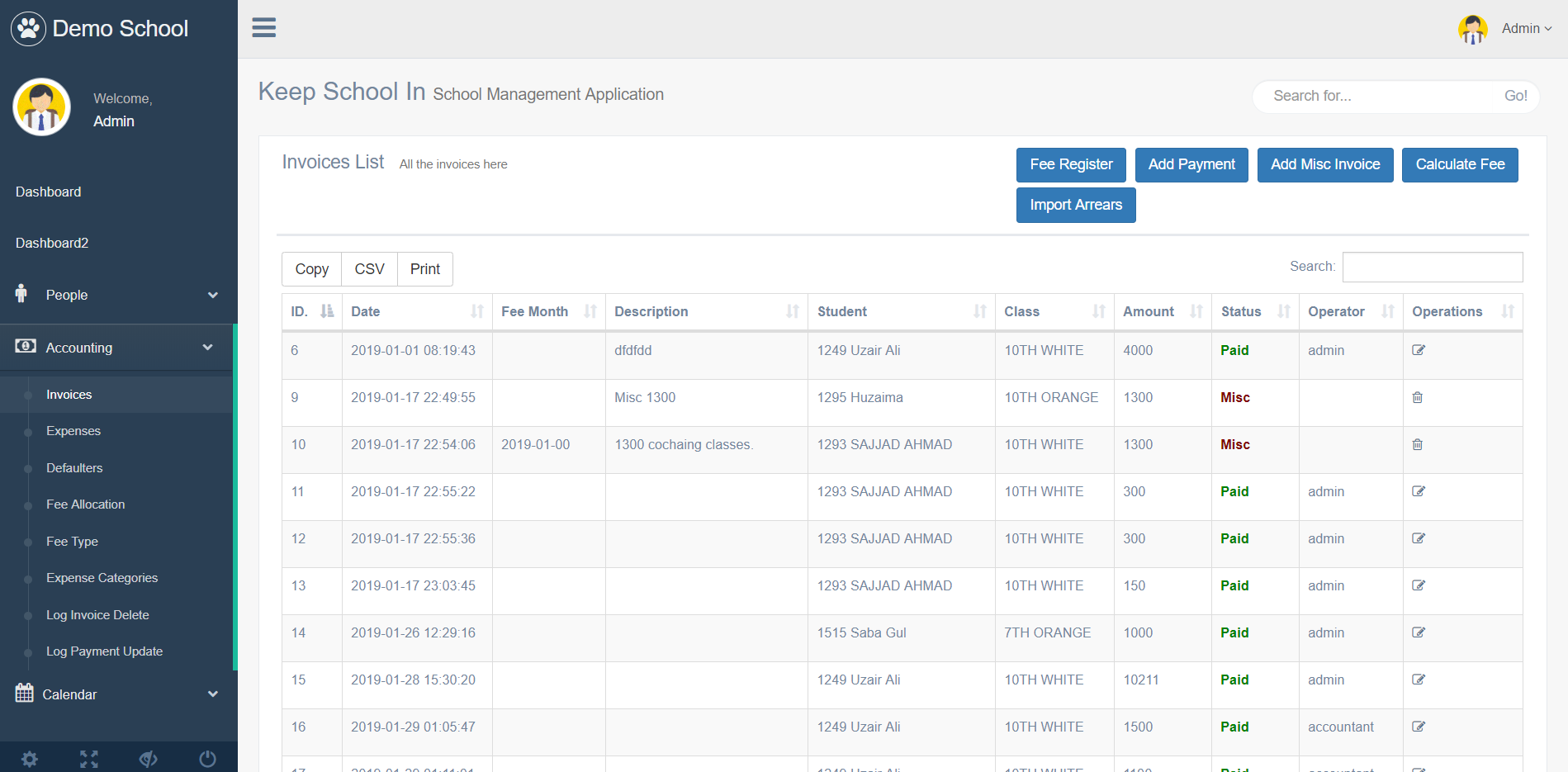Enter fullscreen mode from the sidebar footer
Image resolution: width=1568 pixels, height=772 pixels.
89,759
